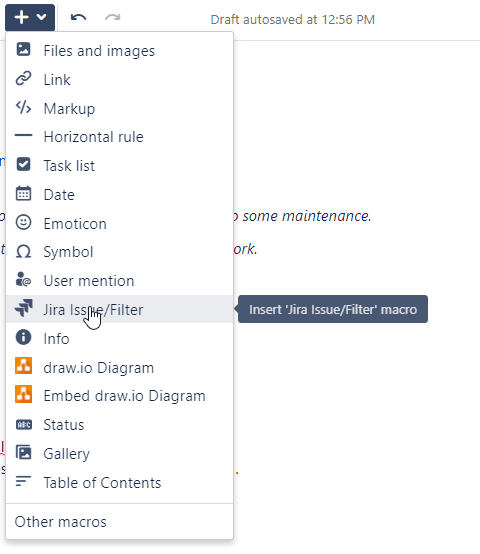Image resolution: width=480 pixels, height=554 pixels.
Task: Click the omega Symbol icon
Action: click(x=23, y=252)
